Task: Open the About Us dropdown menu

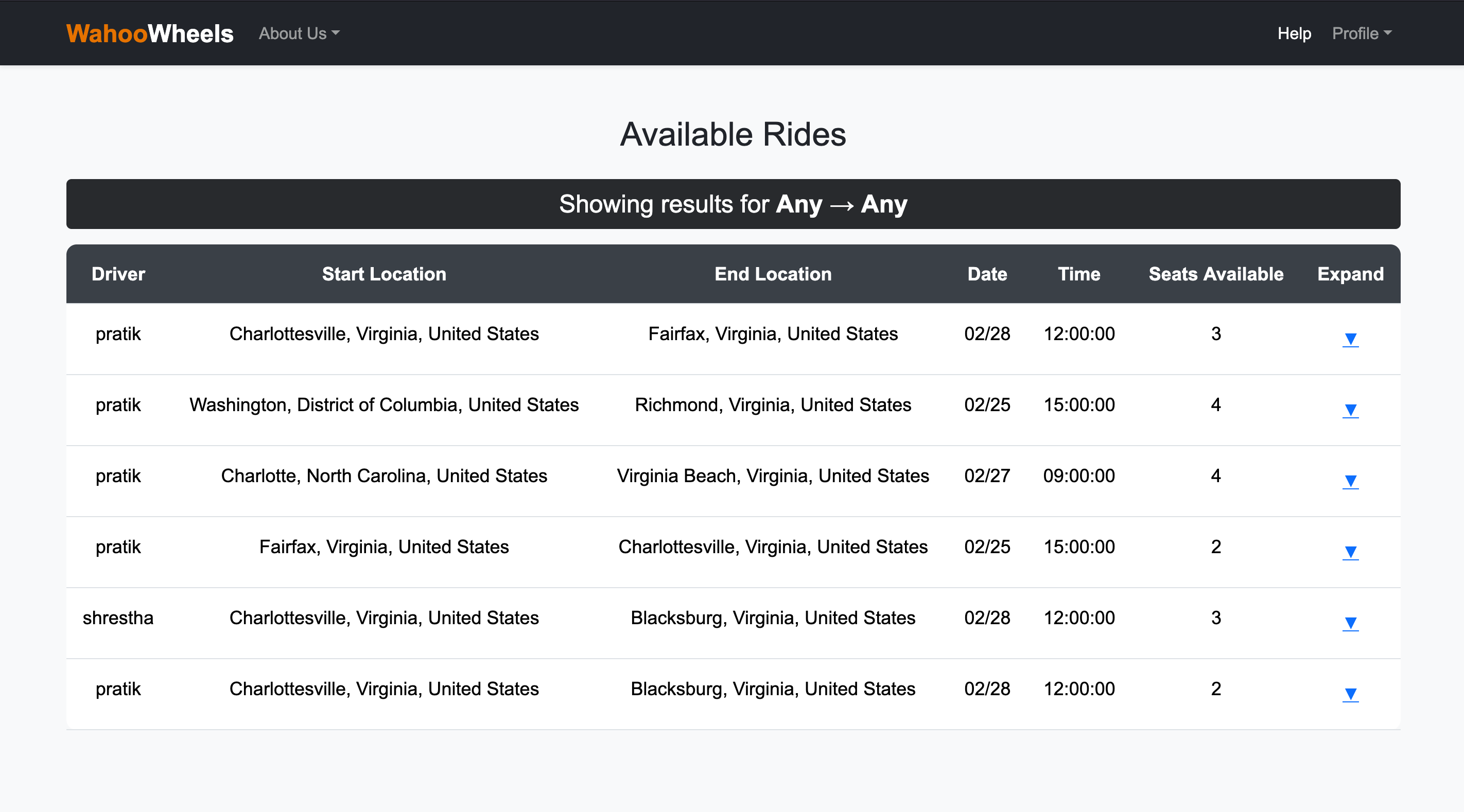Action: pos(299,33)
